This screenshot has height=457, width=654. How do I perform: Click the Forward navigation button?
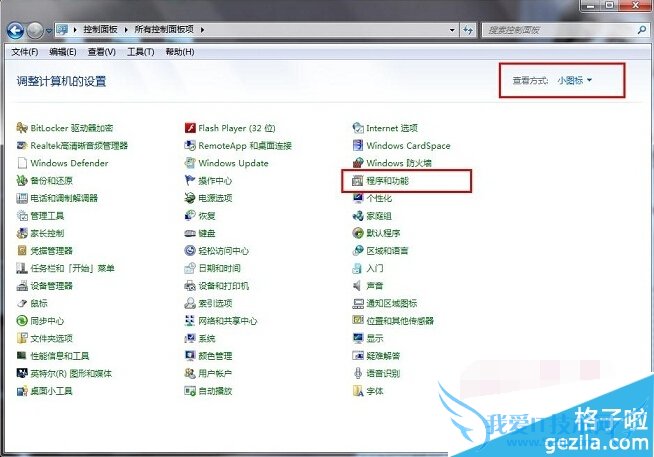pyautogui.click(x=35, y=30)
